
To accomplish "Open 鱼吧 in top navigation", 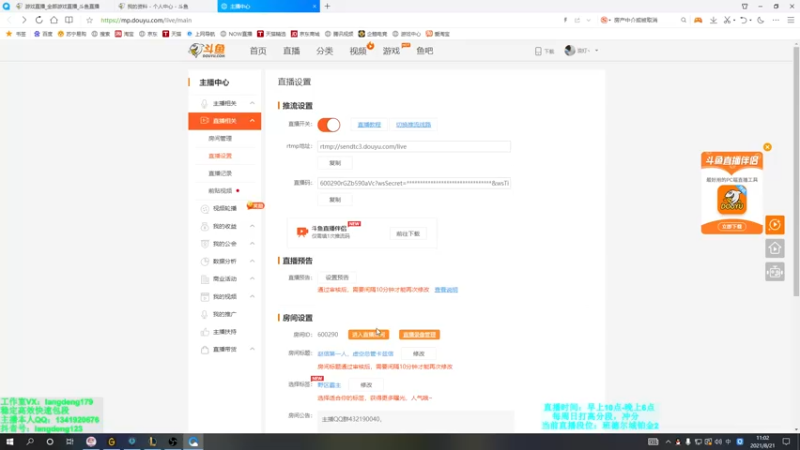I will coord(424,51).
